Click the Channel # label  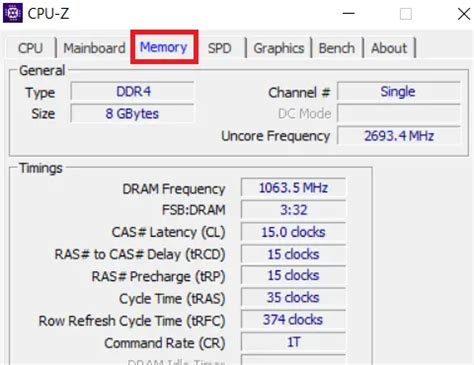click(299, 93)
